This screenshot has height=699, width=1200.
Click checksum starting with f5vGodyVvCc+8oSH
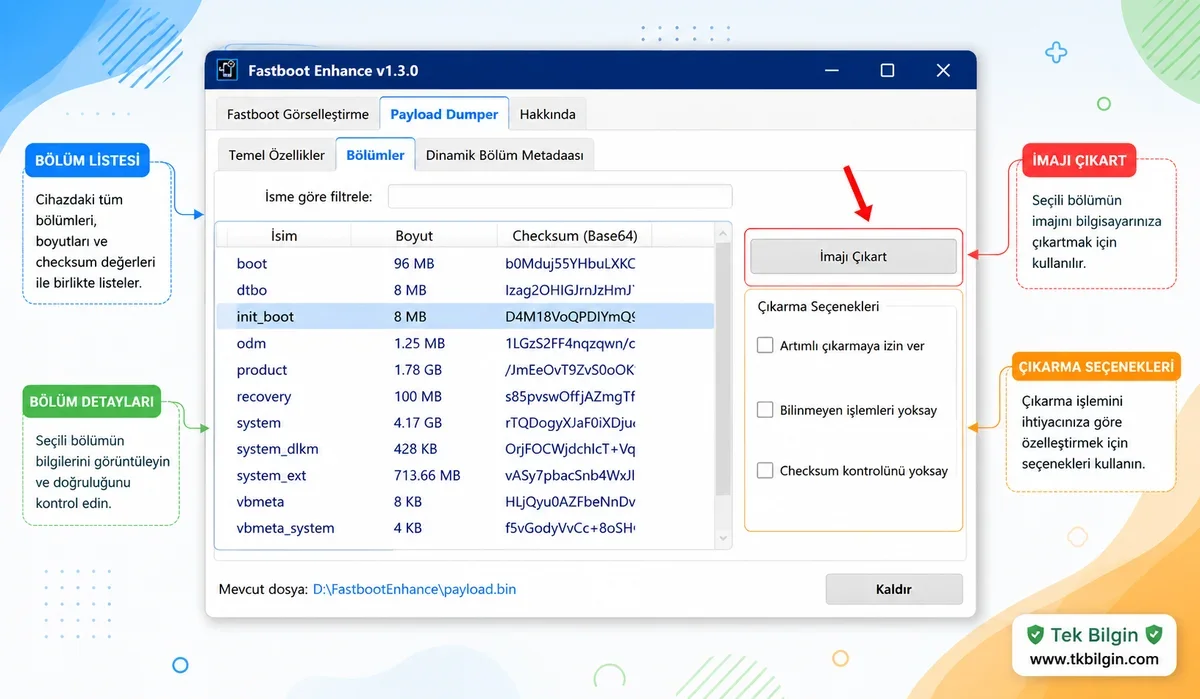coord(570,528)
